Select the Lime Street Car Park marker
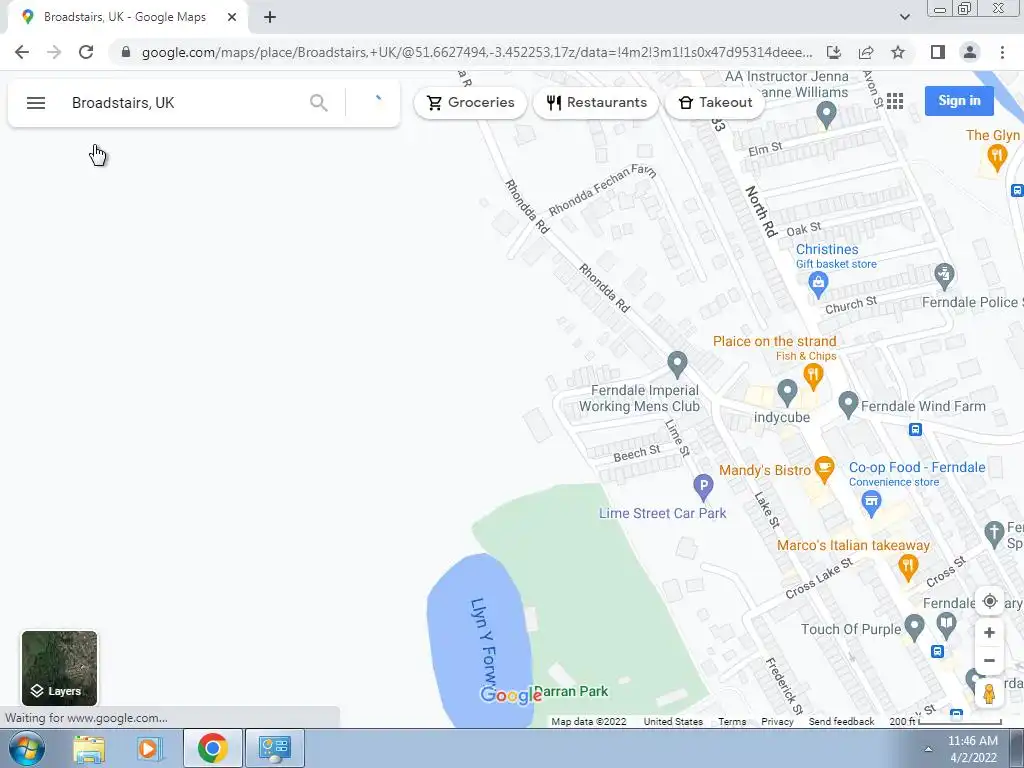The height and width of the screenshot is (768, 1024). click(703, 487)
